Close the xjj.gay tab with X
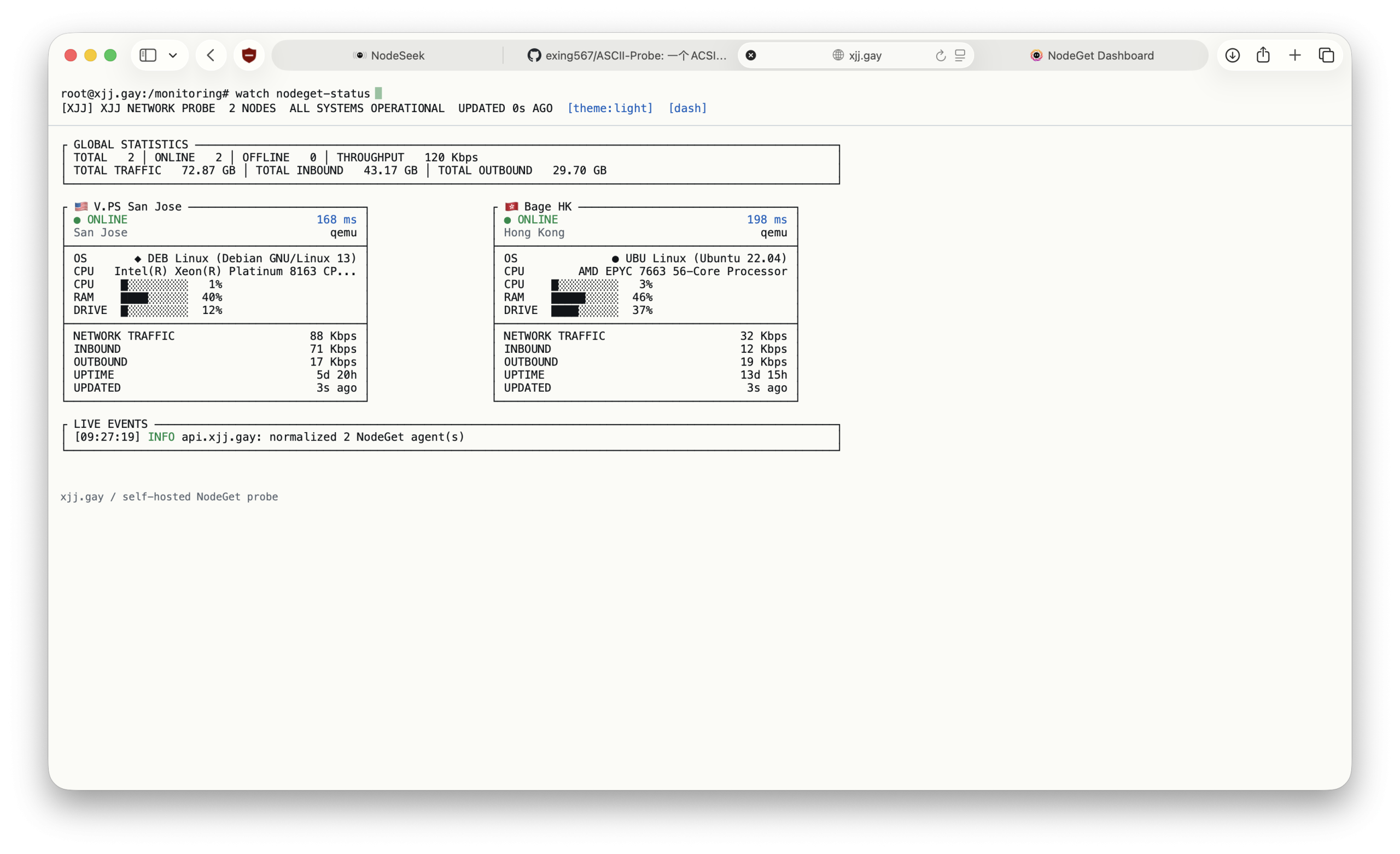This screenshot has width=1400, height=854. click(x=750, y=55)
